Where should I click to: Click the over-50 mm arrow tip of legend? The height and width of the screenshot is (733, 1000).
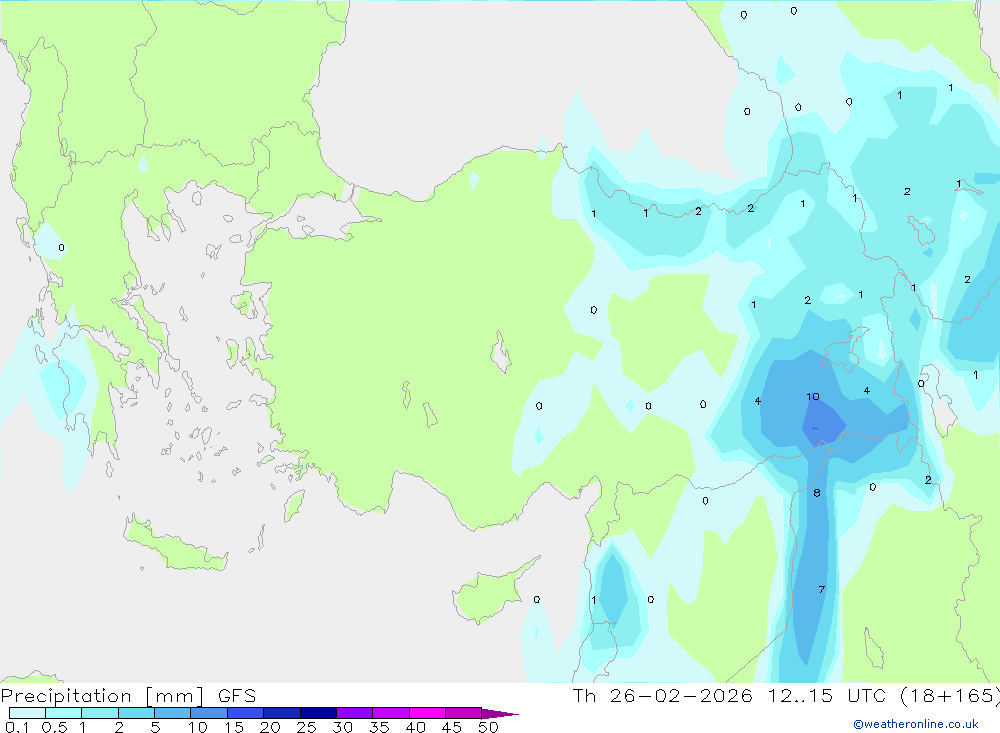point(500,714)
